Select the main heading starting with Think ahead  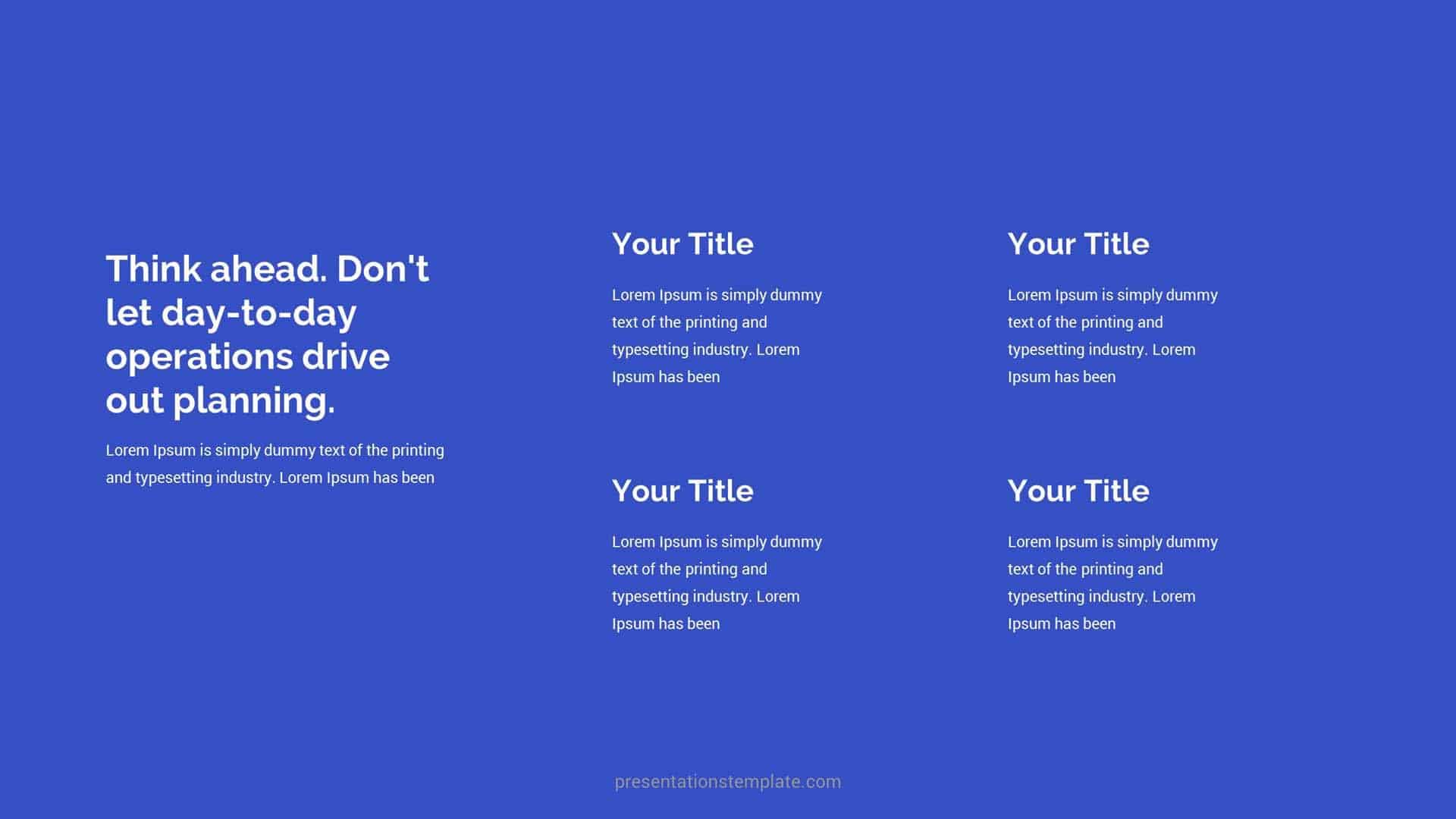(x=268, y=334)
